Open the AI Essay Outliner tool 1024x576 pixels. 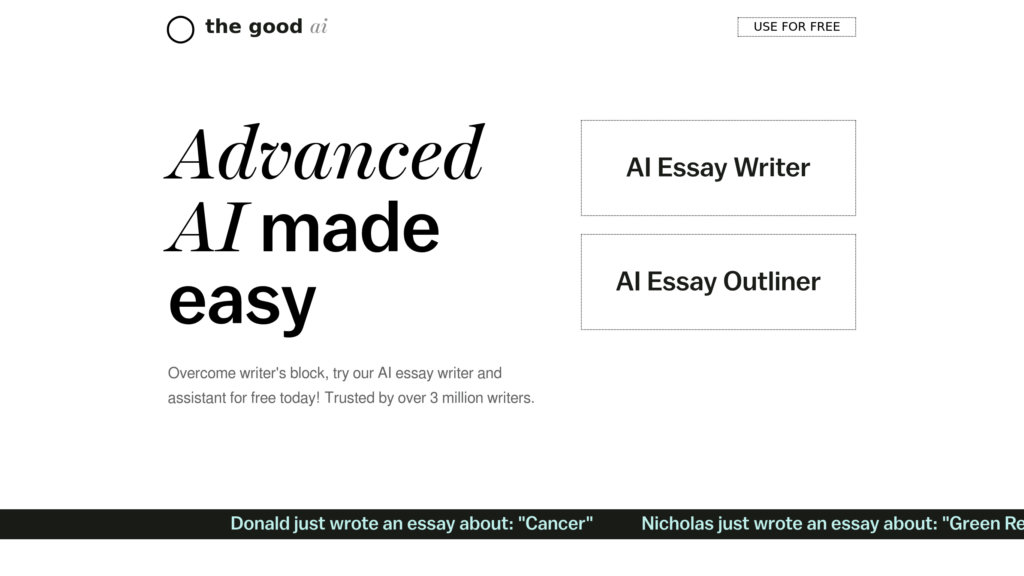coord(718,282)
